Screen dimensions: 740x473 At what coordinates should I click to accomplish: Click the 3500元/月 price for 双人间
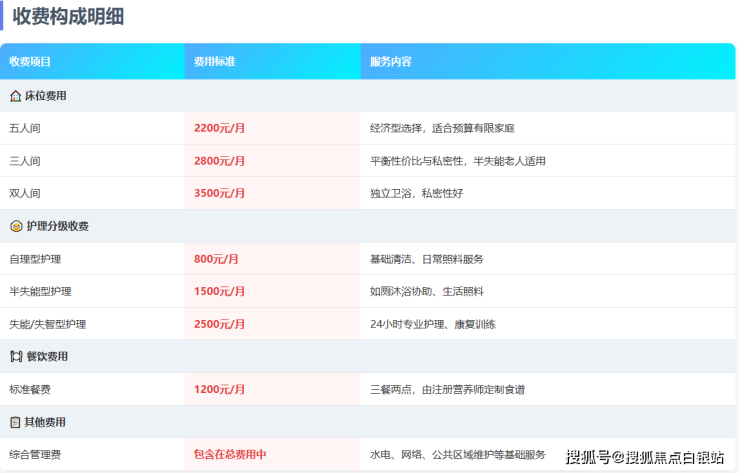click(x=219, y=193)
